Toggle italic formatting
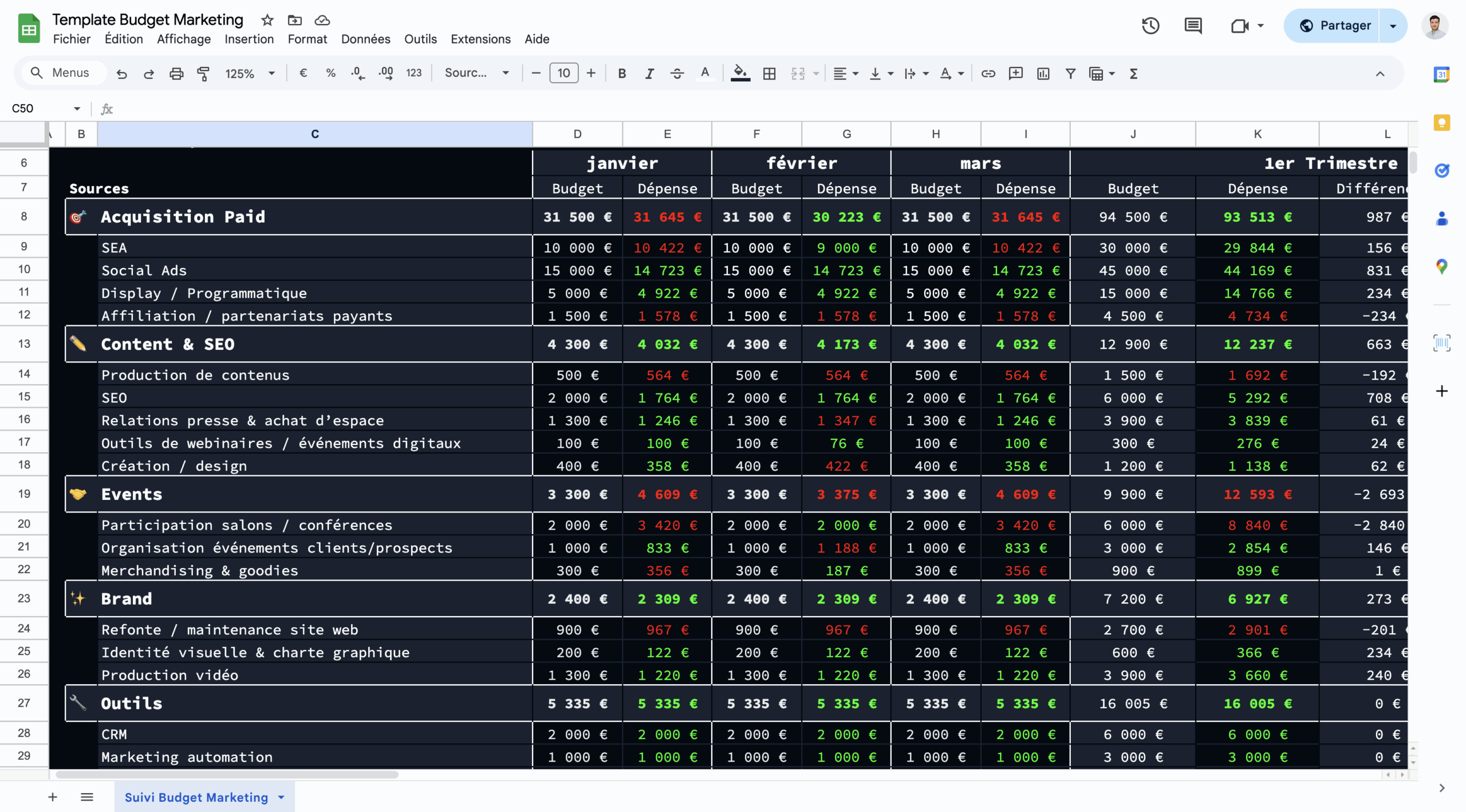This screenshot has height=812, width=1466. click(x=649, y=73)
